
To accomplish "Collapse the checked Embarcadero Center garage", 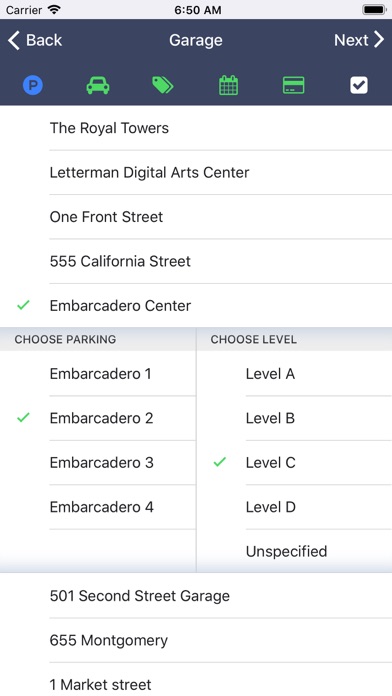I will pos(196,305).
